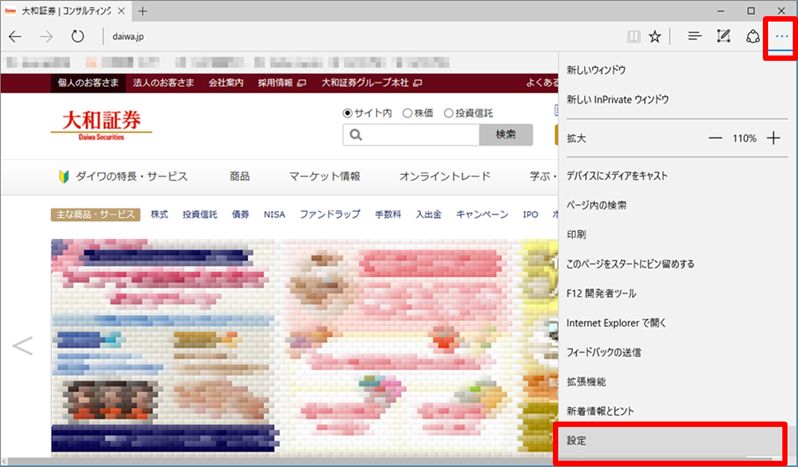Open 大和証券グループ本社 link
Image resolution: width=798 pixels, height=467 pixels.
(x=372, y=82)
